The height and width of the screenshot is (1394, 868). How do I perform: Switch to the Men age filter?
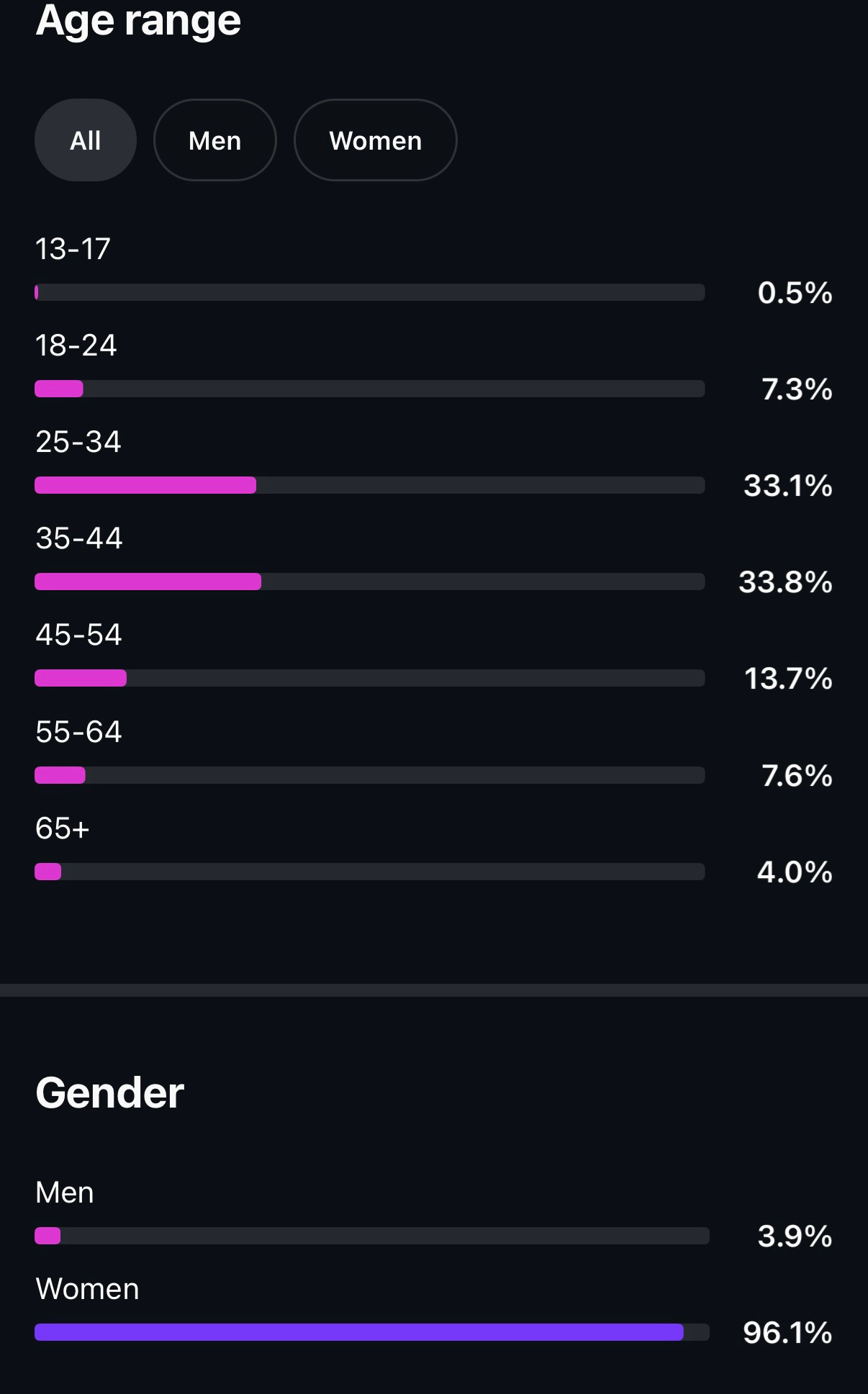tap(214, 140)
